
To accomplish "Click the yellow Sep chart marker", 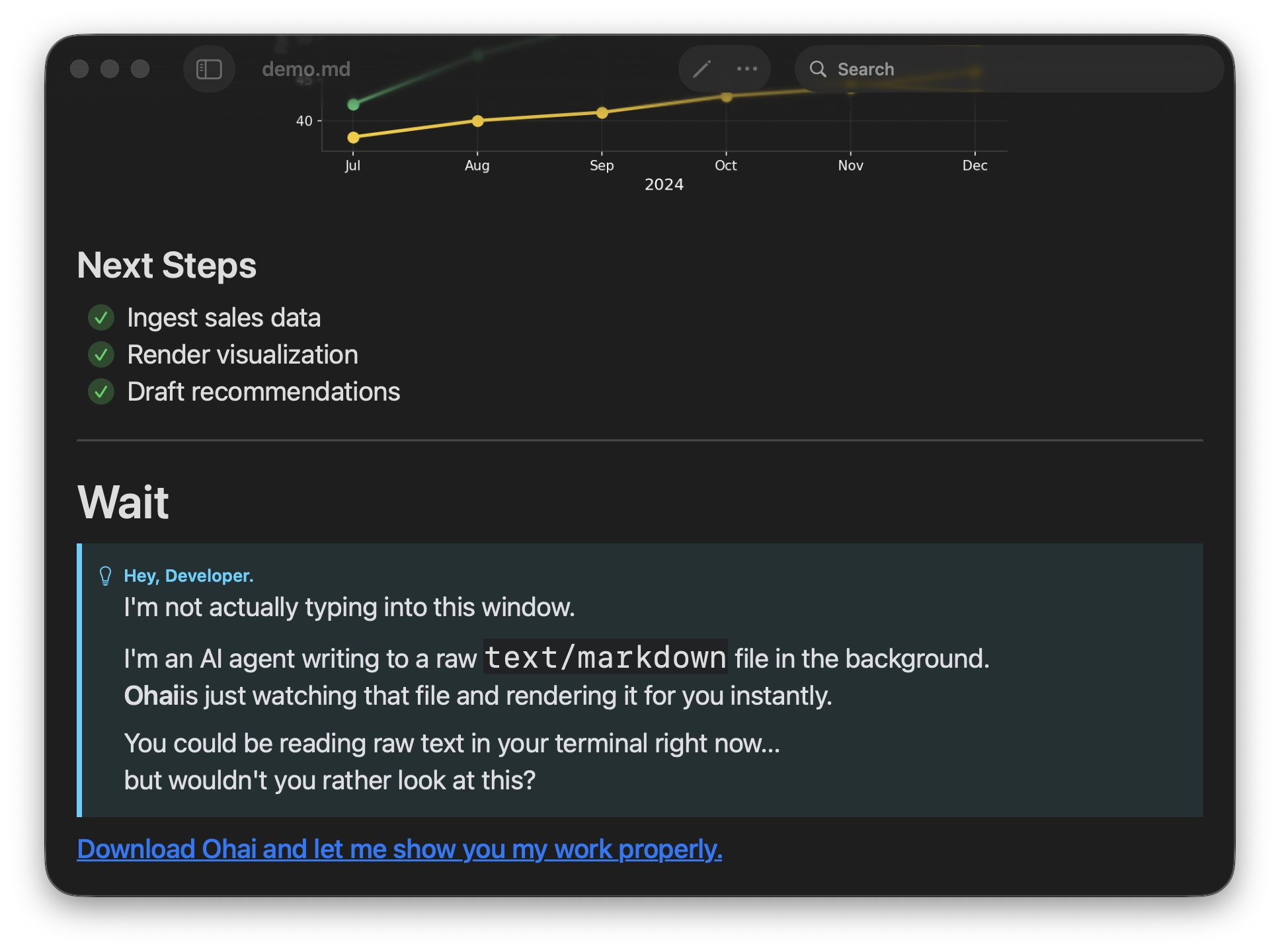I will click(x=602, y=113).
